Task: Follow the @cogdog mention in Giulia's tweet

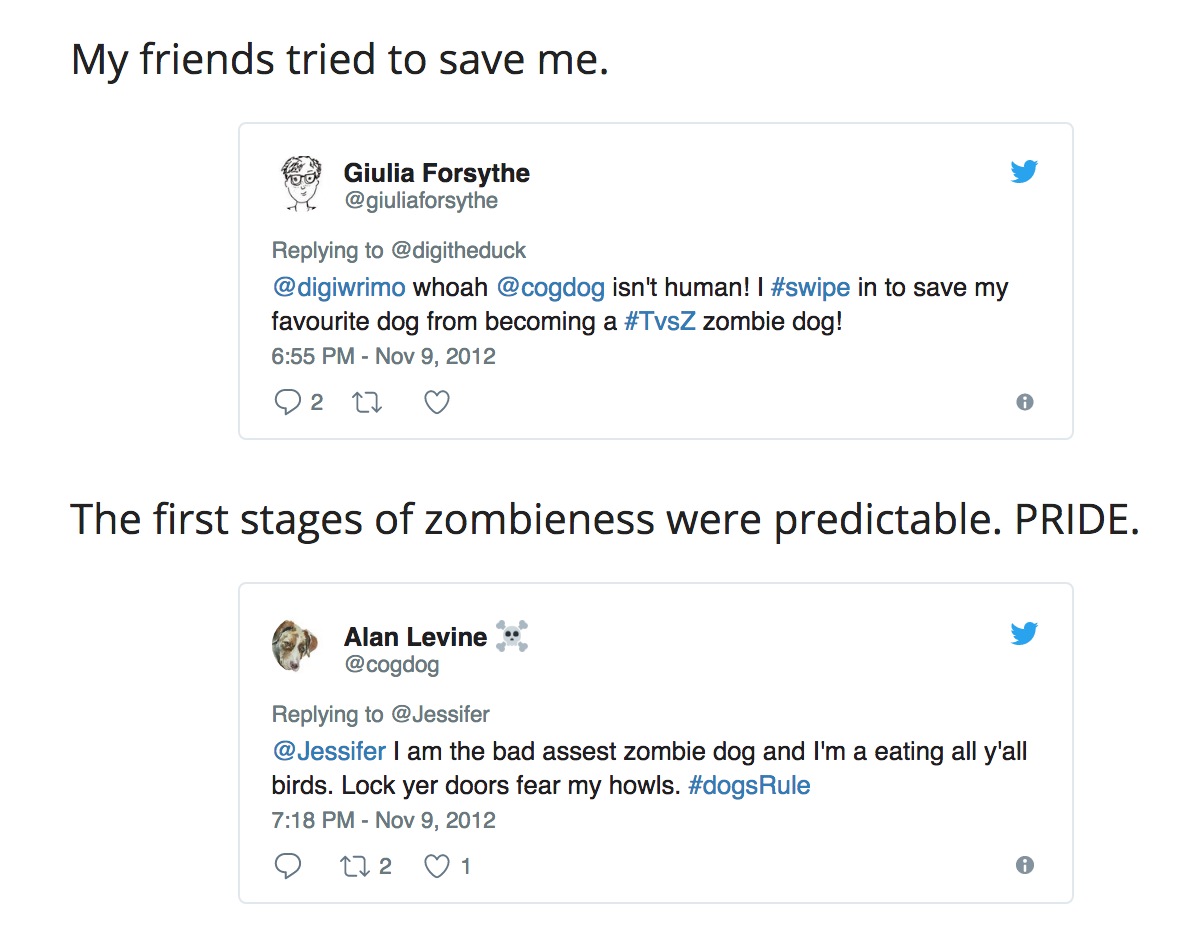Action: tap(551, 288)
